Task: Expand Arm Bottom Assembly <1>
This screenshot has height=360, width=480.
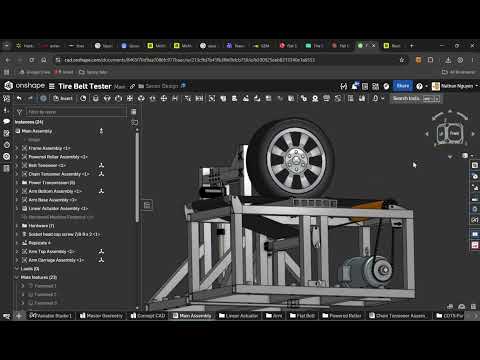Action: pyautogui.click(x=17, y=191)
